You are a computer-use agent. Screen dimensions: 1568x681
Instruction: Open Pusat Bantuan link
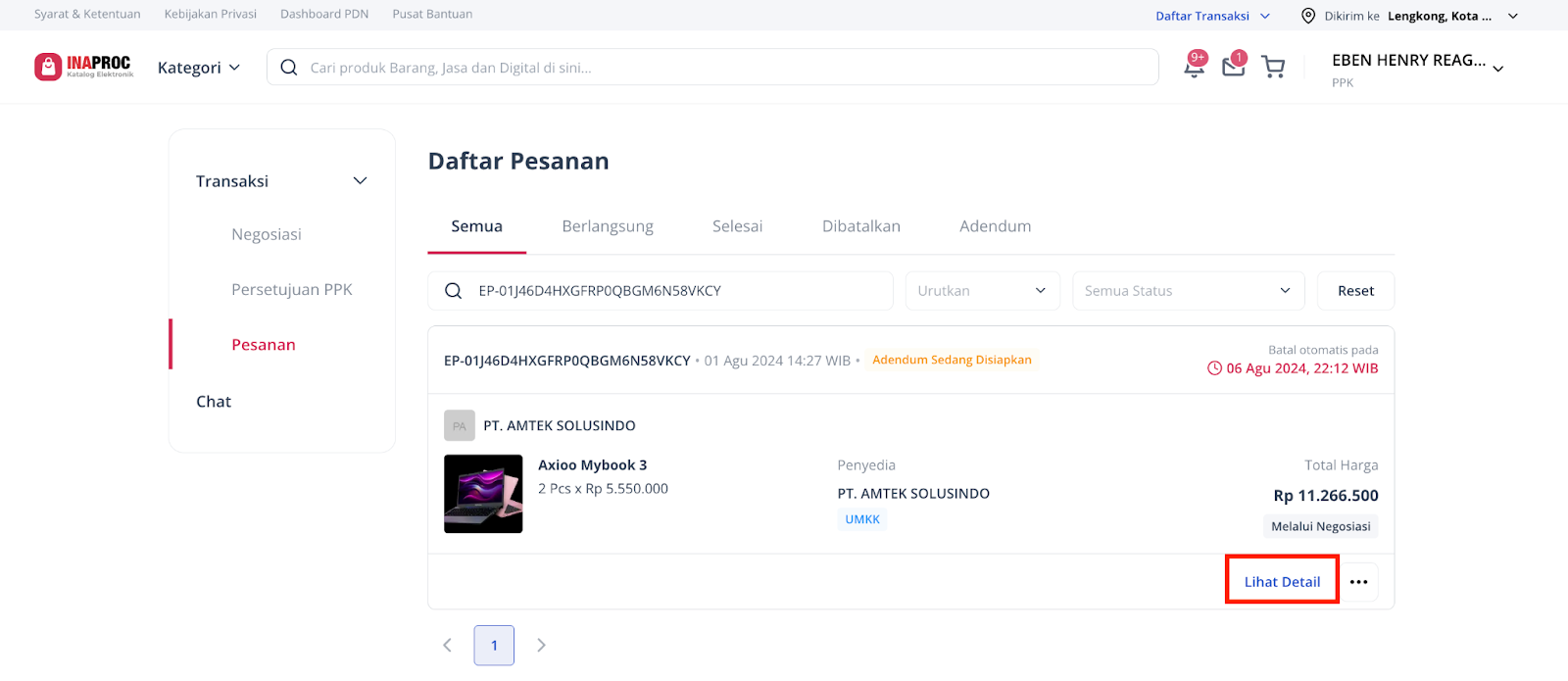432,15
